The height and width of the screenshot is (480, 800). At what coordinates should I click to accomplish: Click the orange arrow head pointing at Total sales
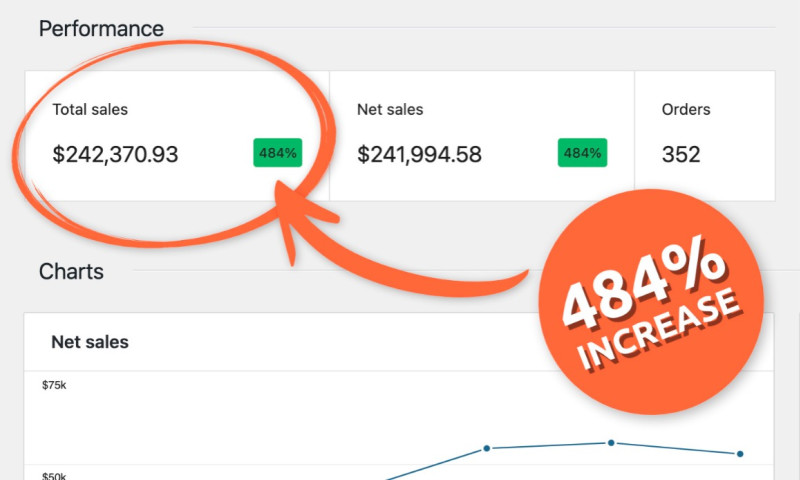coord(290,217)
